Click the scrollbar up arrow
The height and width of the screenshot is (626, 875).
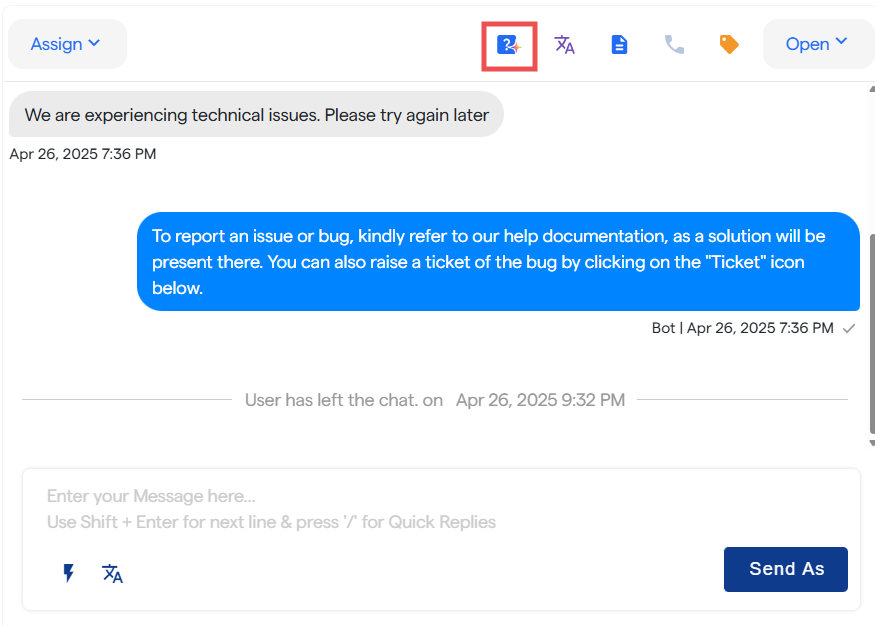point(871,90)
